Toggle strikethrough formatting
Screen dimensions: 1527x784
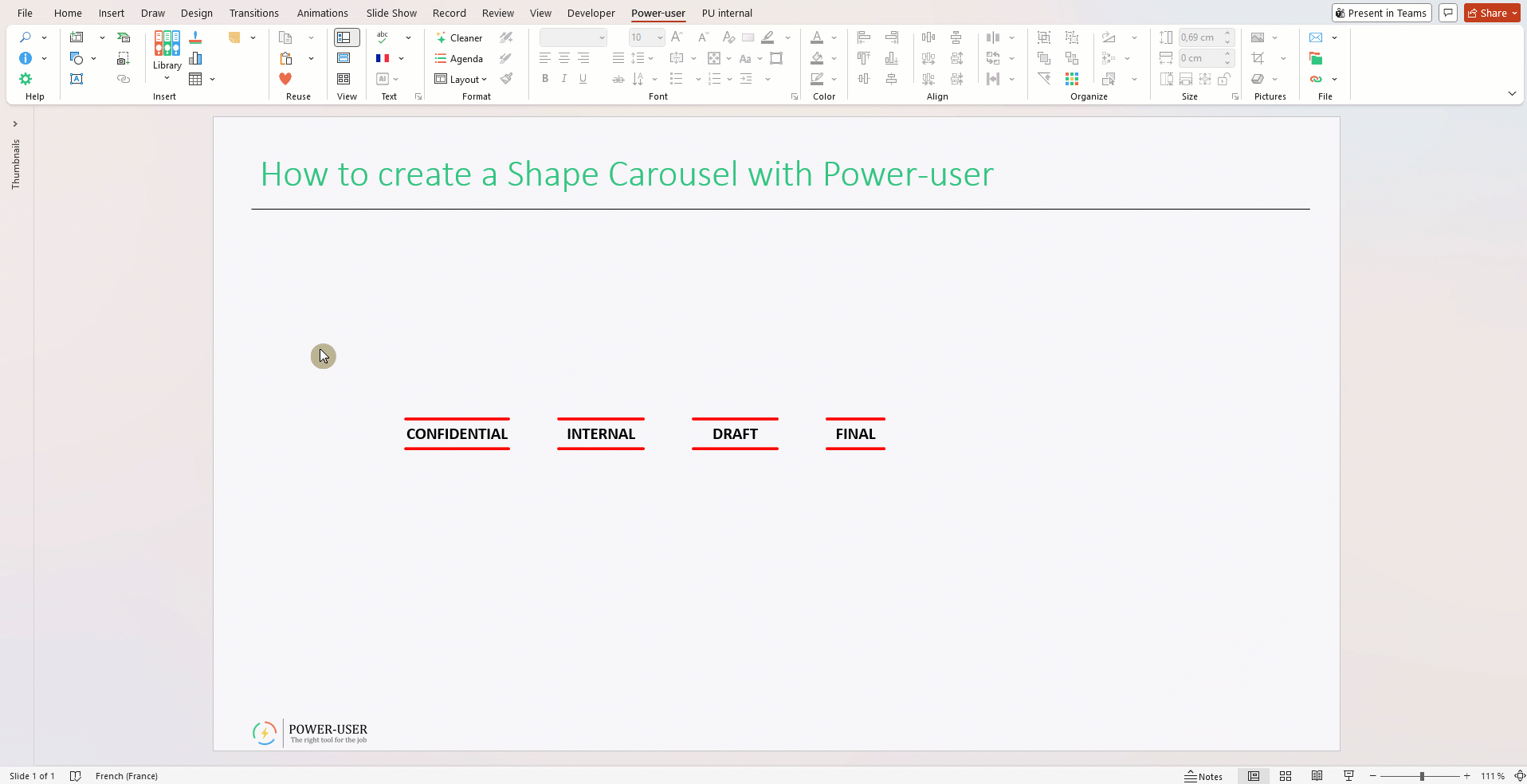(618, 79)
